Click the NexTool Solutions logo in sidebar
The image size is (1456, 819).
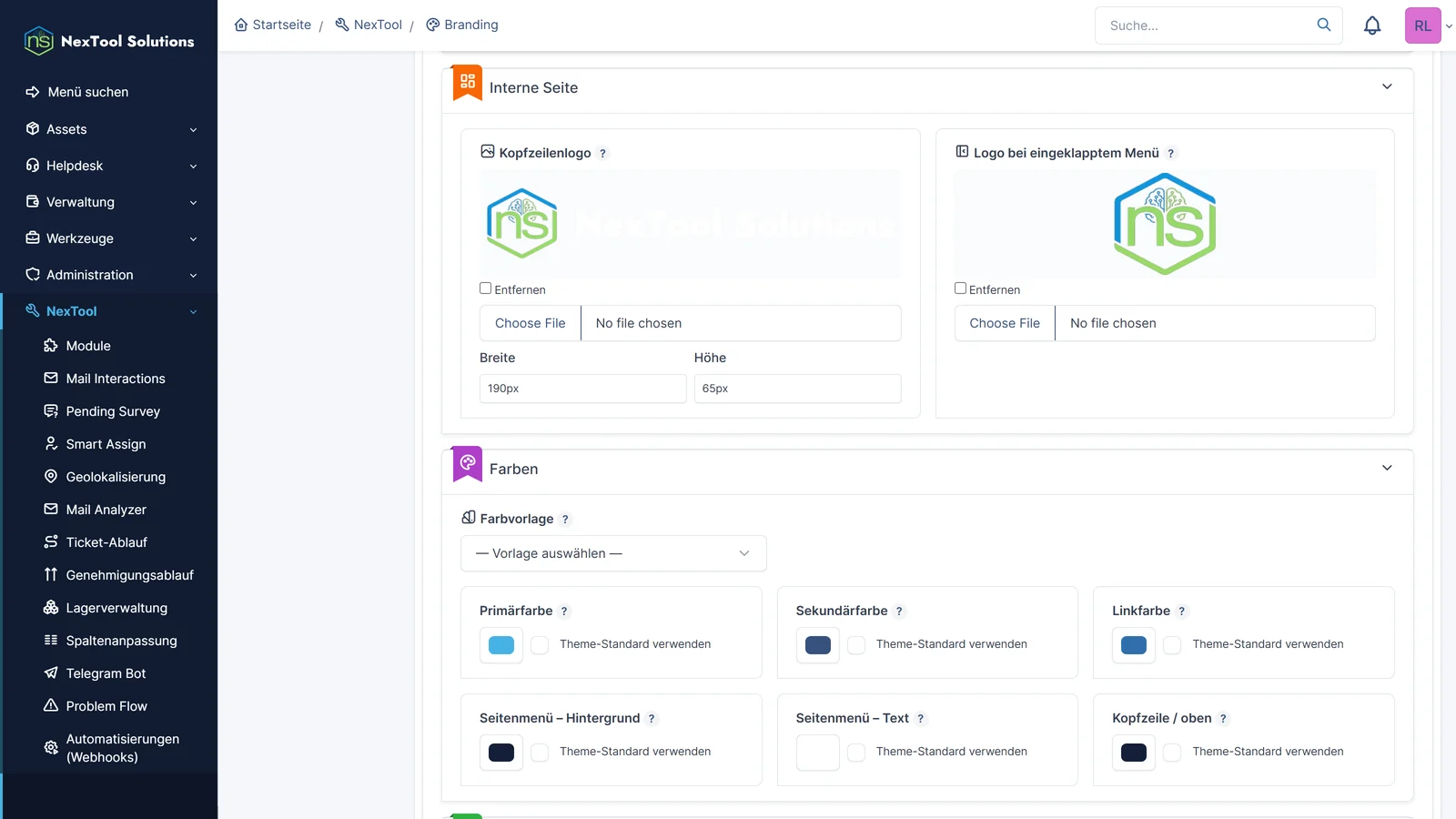(x=109, y=41)
